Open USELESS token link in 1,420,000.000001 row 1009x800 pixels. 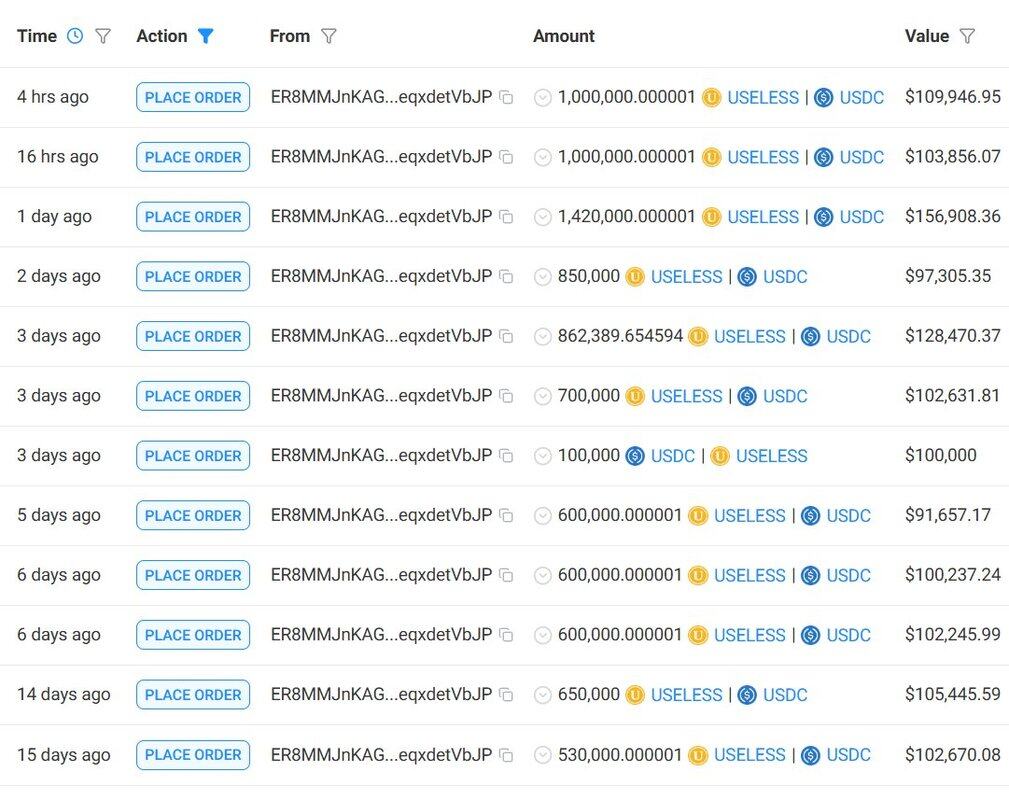click(x=762, y=217)
